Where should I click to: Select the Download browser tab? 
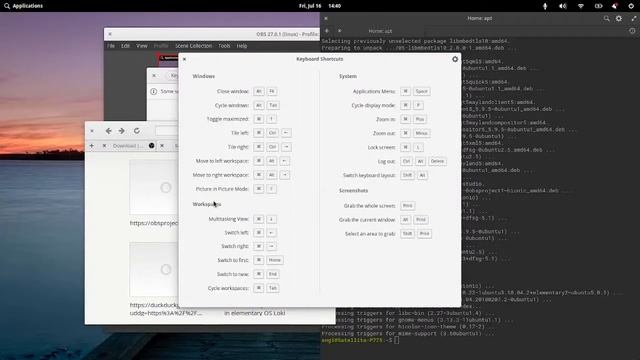(128, 146)
